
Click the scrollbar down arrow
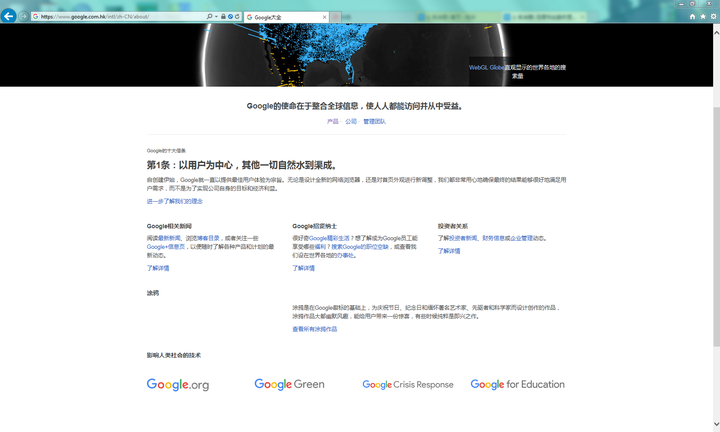click(x=716, y=424)
